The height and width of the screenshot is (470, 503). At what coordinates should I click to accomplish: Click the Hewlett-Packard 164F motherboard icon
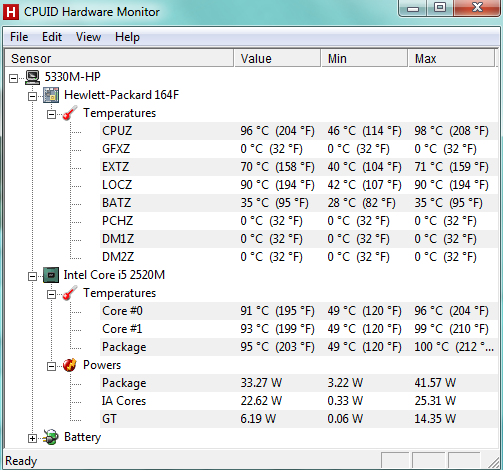point(51,95)
